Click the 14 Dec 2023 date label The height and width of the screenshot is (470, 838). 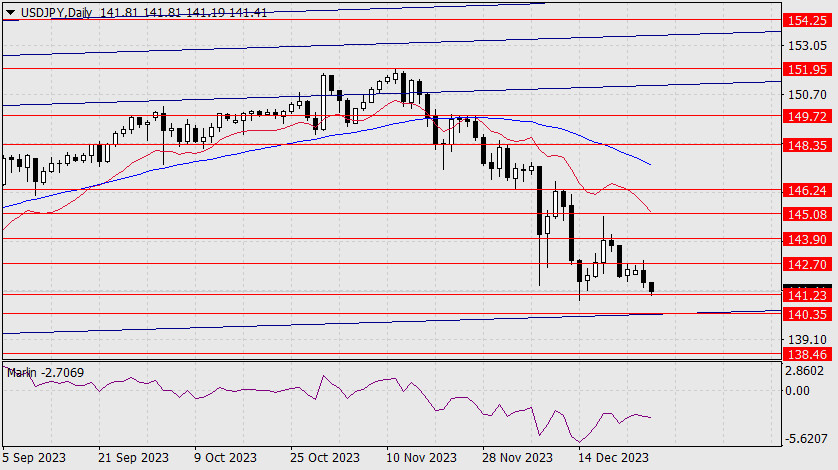coord(613,458)
